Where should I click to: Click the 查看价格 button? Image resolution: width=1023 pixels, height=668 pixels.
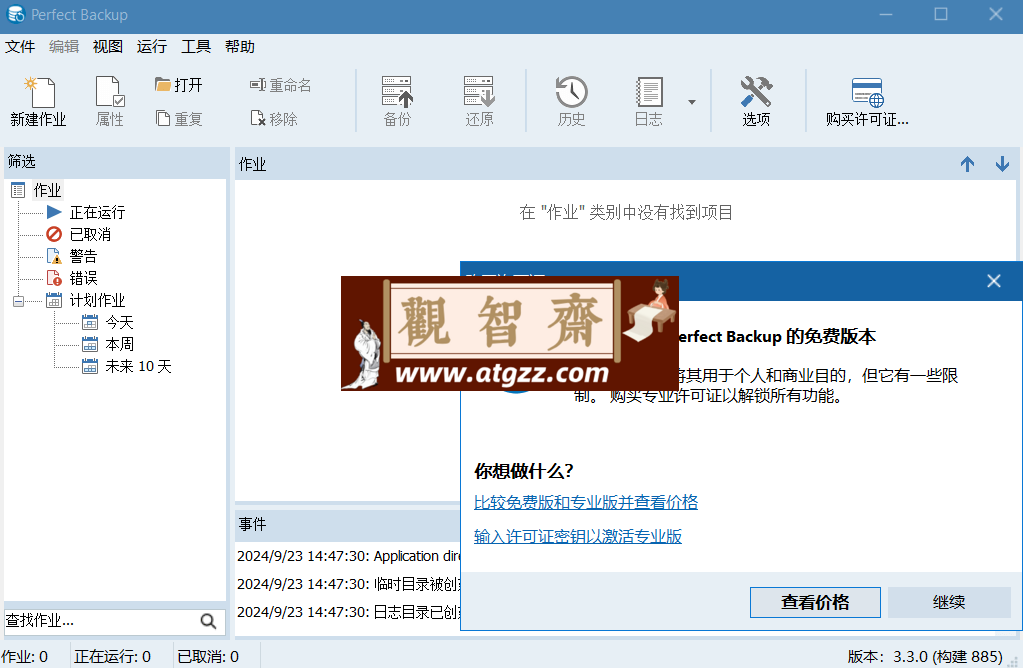point(815,602)
